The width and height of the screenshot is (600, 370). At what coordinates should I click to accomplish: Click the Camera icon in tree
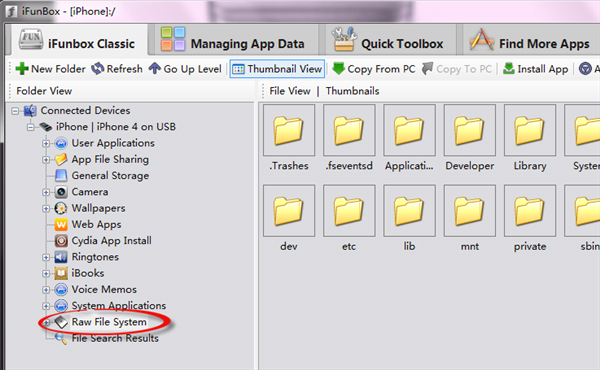(61, 192)
